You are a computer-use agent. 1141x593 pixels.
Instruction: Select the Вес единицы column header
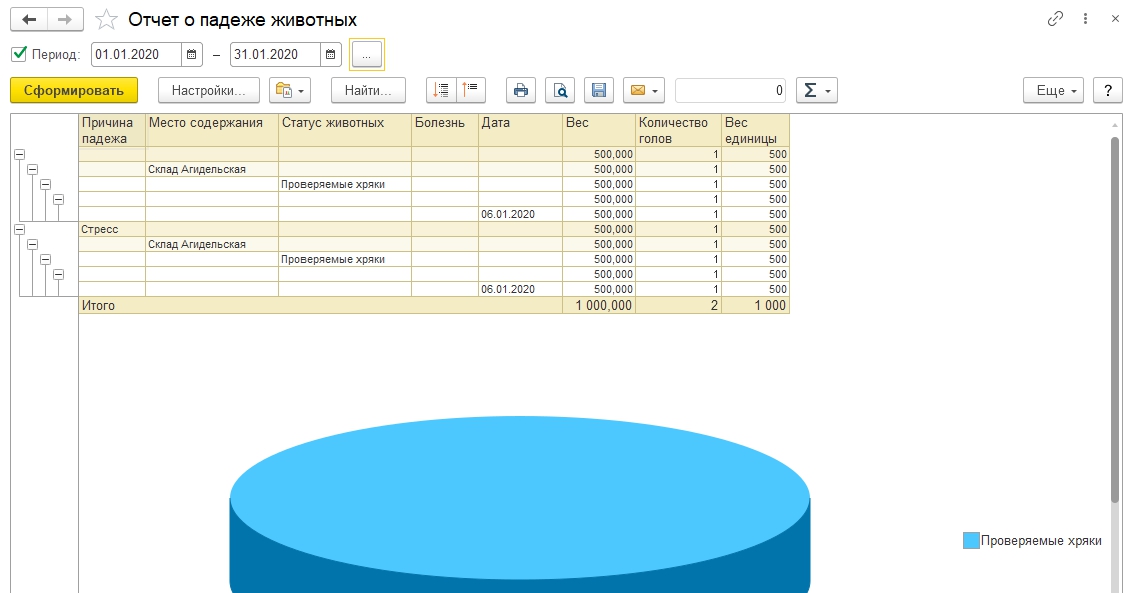click(755, 130)
